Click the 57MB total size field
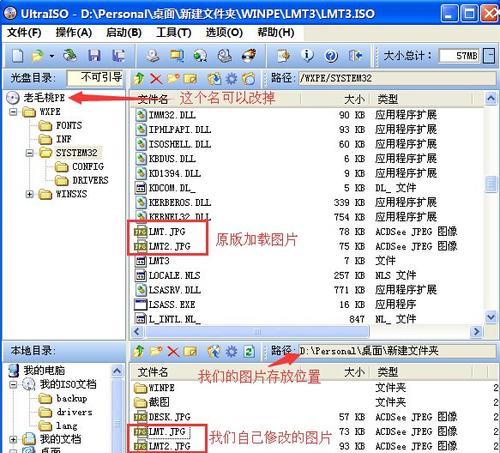 pyautogui.click(x=459, y=55)
